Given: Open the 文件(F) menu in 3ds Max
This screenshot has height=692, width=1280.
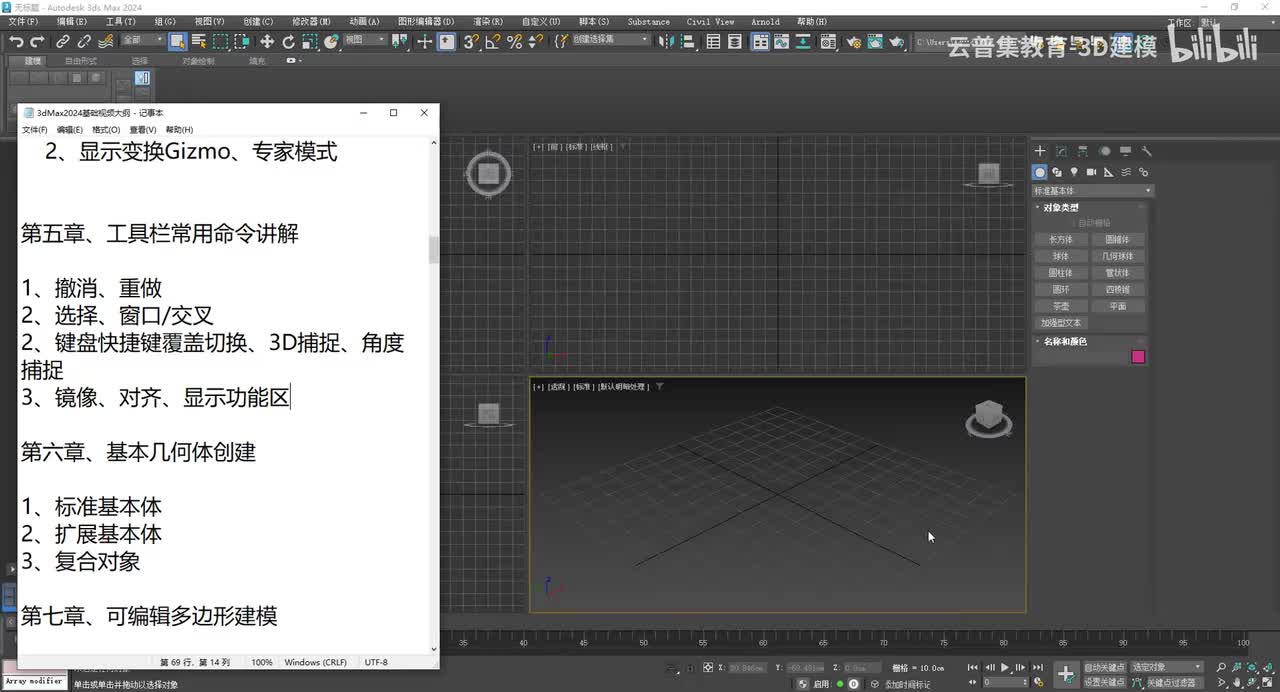Looking at the screenshot, I should click(x=23, y=22).
